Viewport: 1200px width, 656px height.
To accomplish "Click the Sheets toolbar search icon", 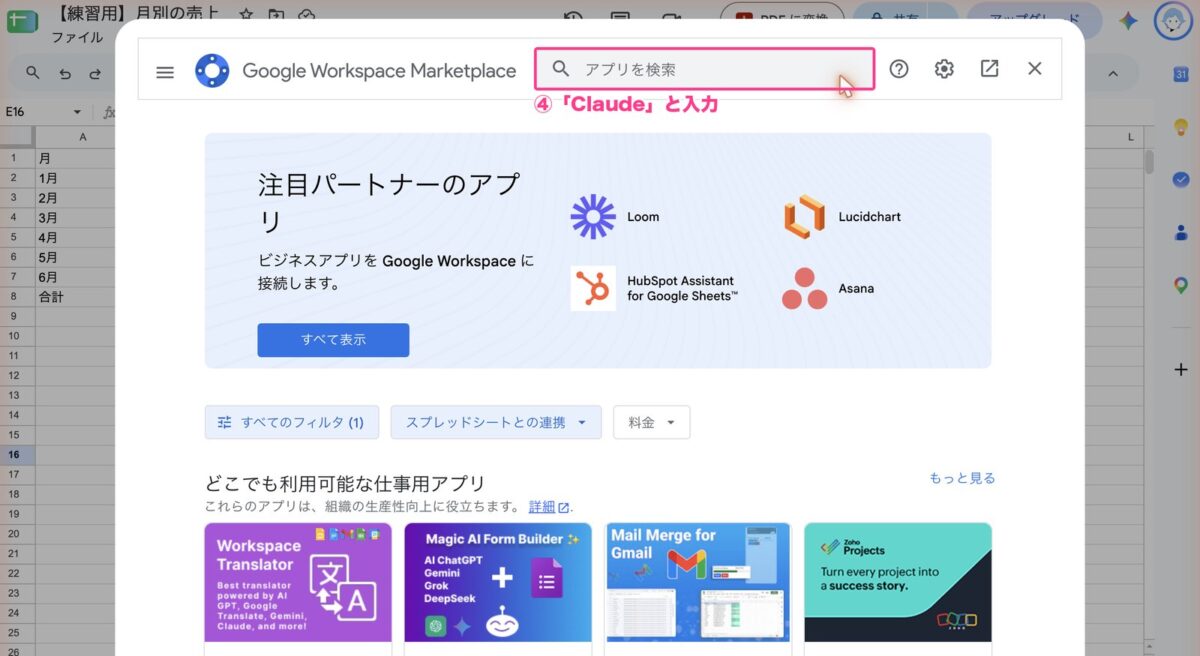I will click(34, 73).
